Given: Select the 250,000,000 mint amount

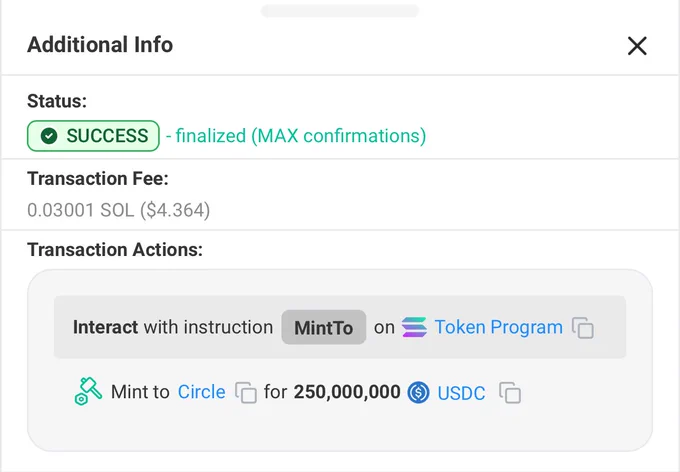Looking at the screenshot, I should click(347, 392).
